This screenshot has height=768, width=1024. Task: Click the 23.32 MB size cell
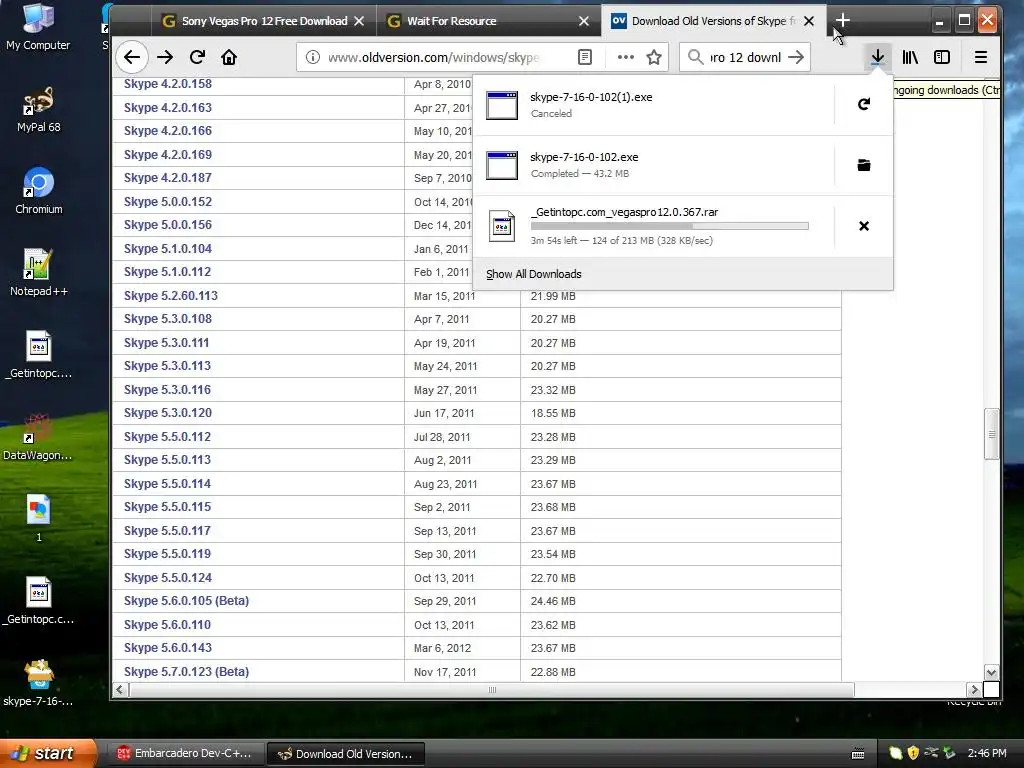tap(553, 390)
